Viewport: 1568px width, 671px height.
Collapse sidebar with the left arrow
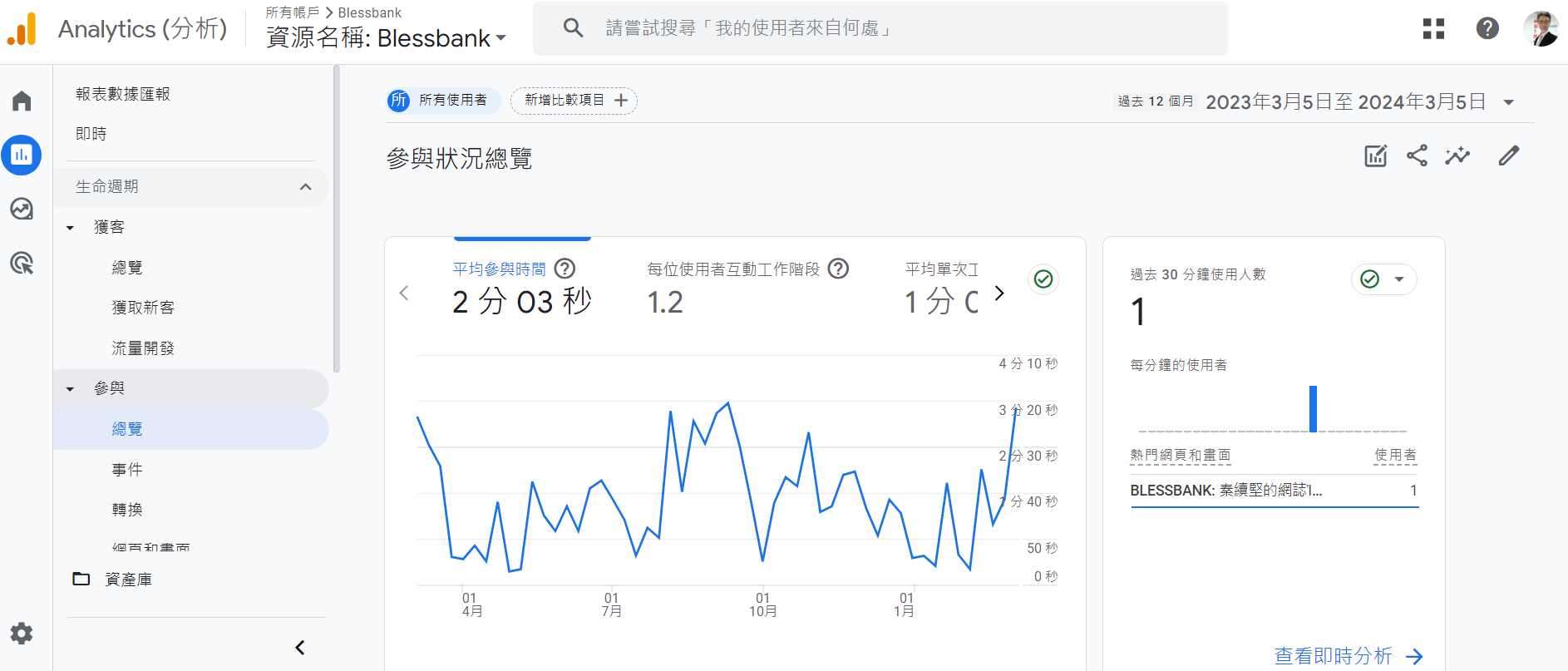[x=300, y=647]
